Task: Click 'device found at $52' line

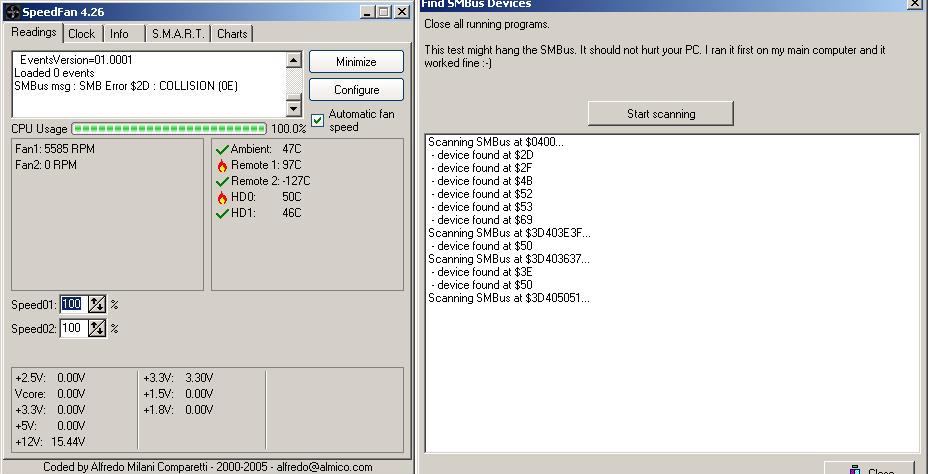Action: click(x=482, y=194)
